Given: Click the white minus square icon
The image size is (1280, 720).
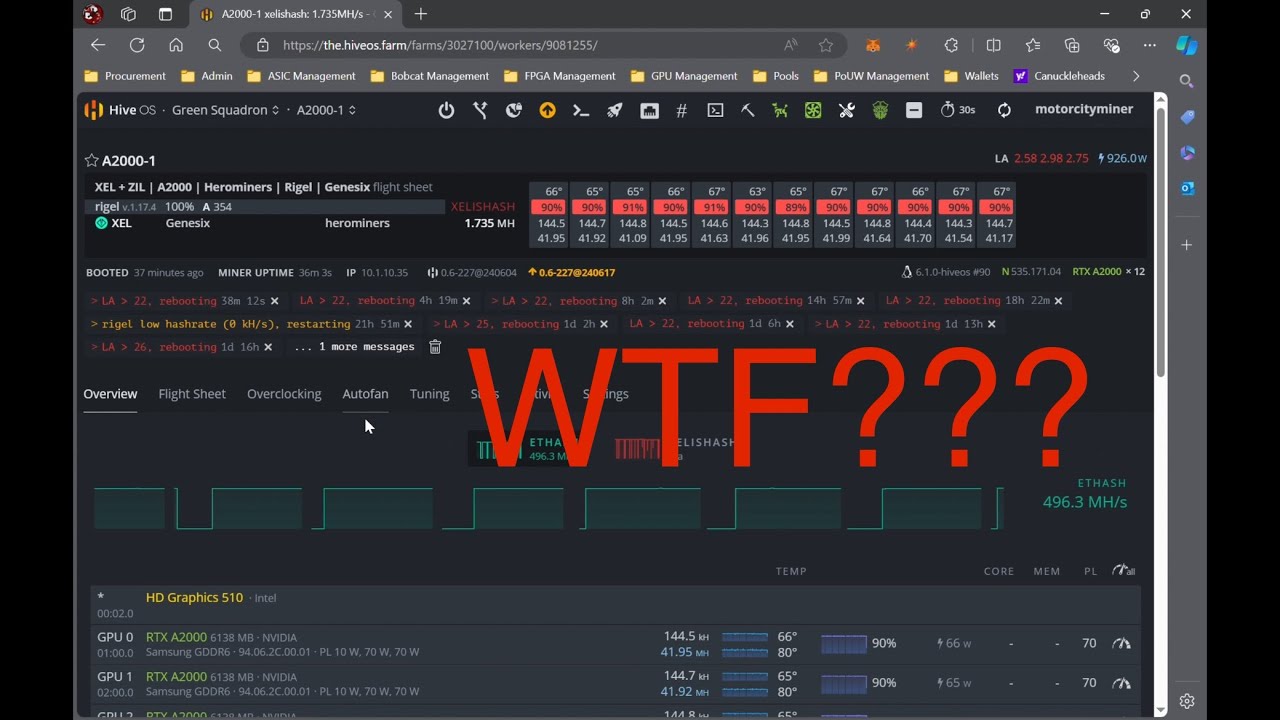Looking at the screenshot, I should coord(914,110).
